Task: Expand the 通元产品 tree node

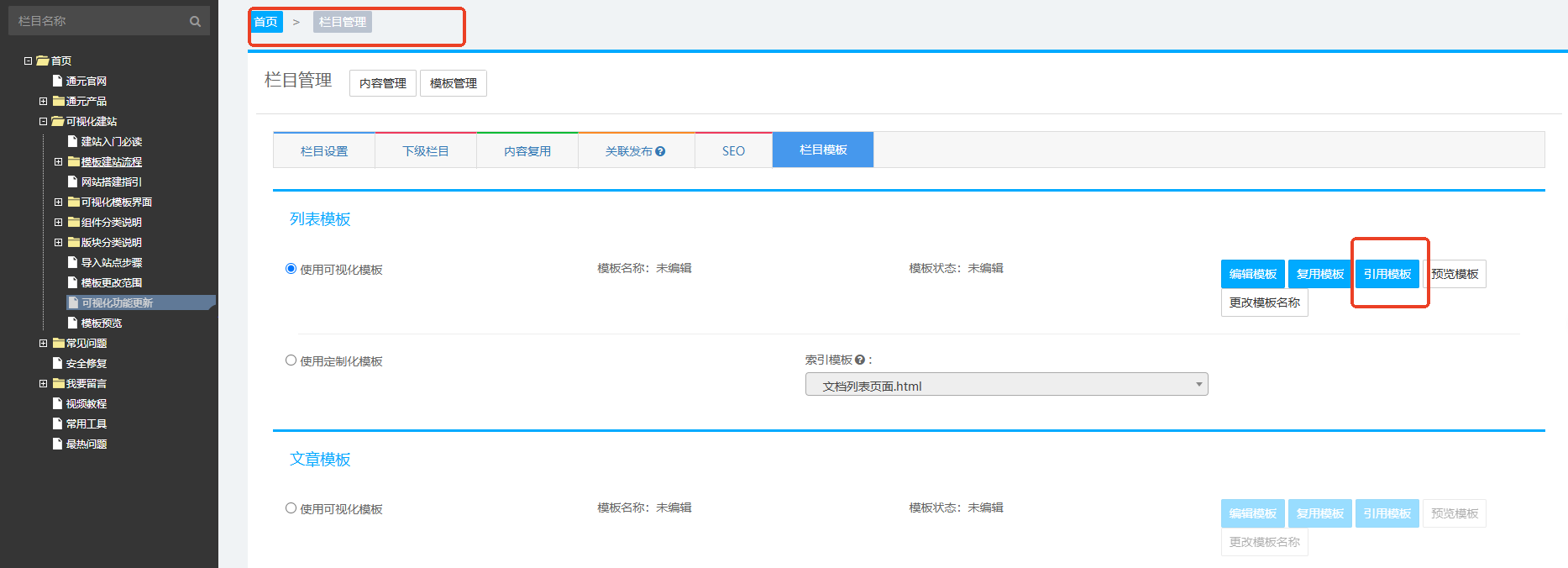Action: (43, 101)
